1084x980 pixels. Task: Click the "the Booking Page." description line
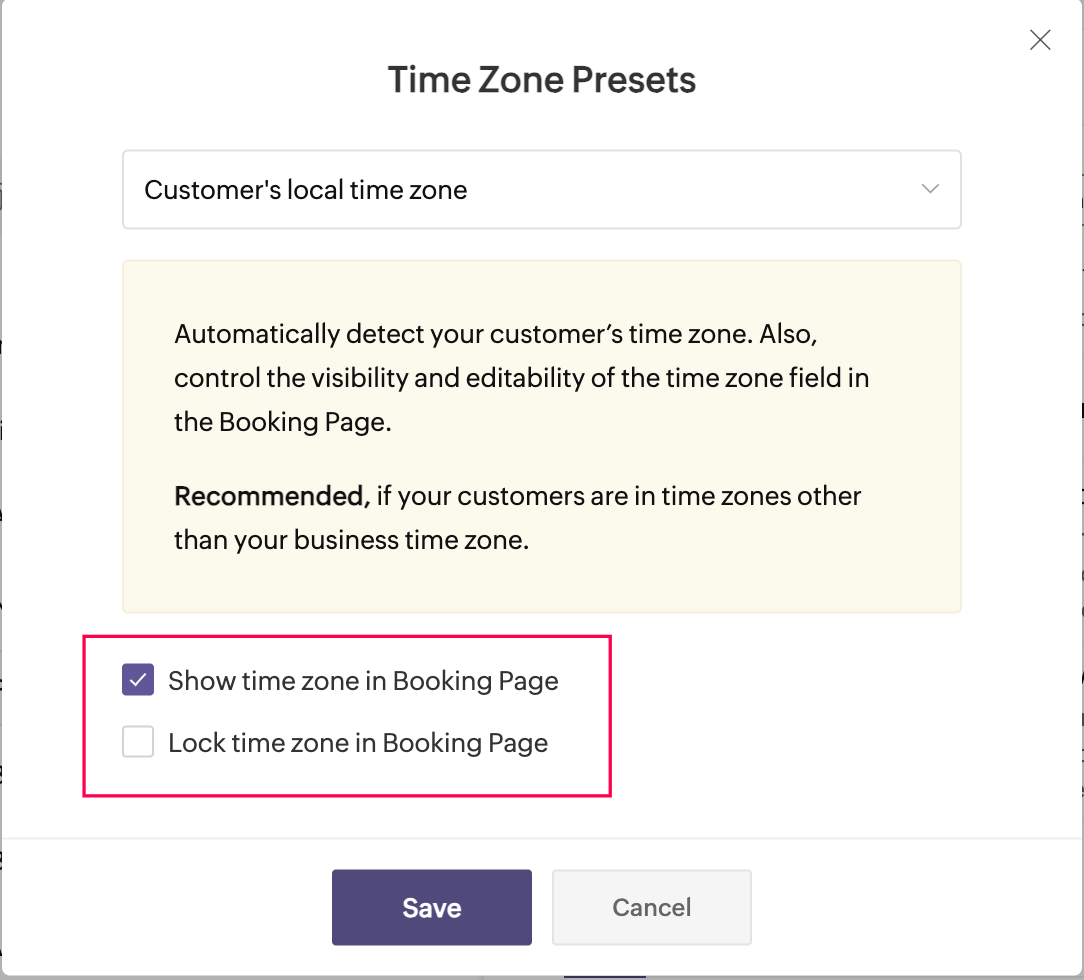click(282, 422)
